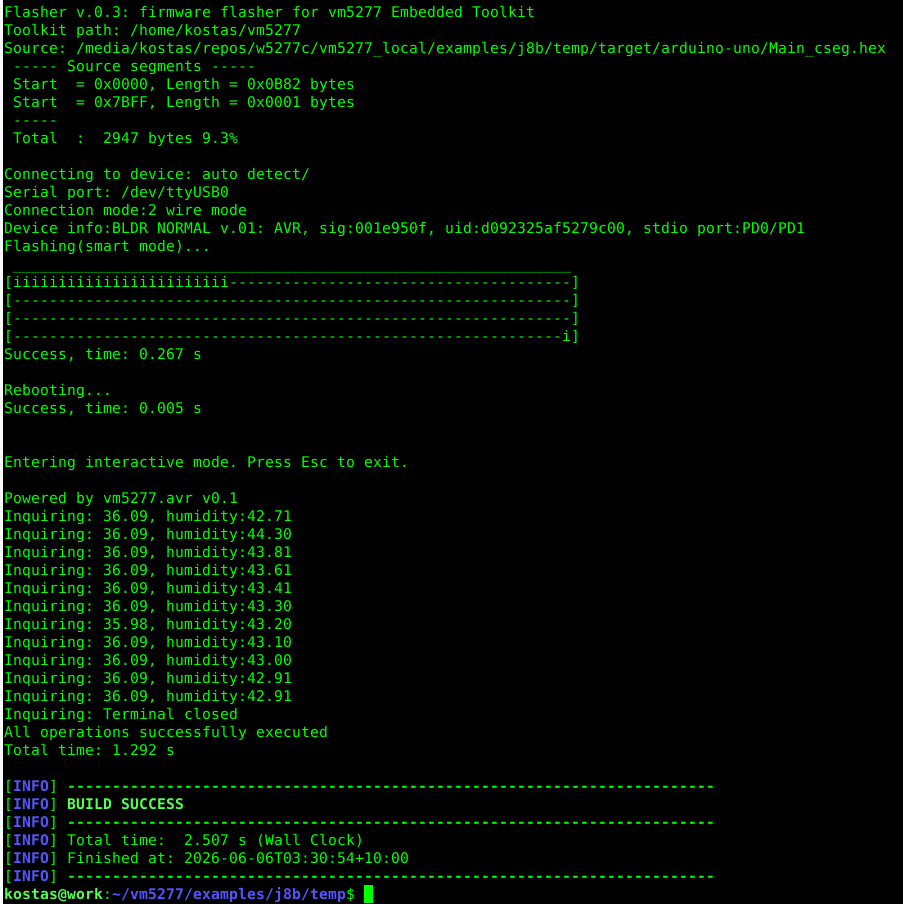Click the terminal cursor block after the prompt
903x904 pixels.
(x=368, y=894)
